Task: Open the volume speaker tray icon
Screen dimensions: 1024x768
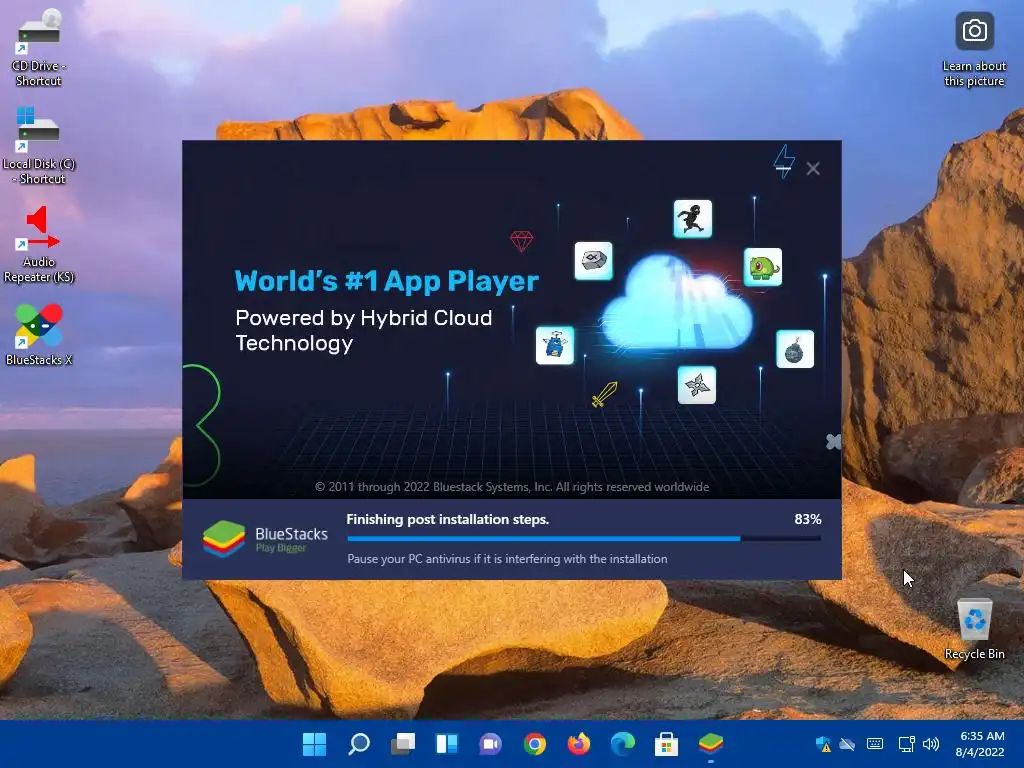Action: (x=931, y=744)
